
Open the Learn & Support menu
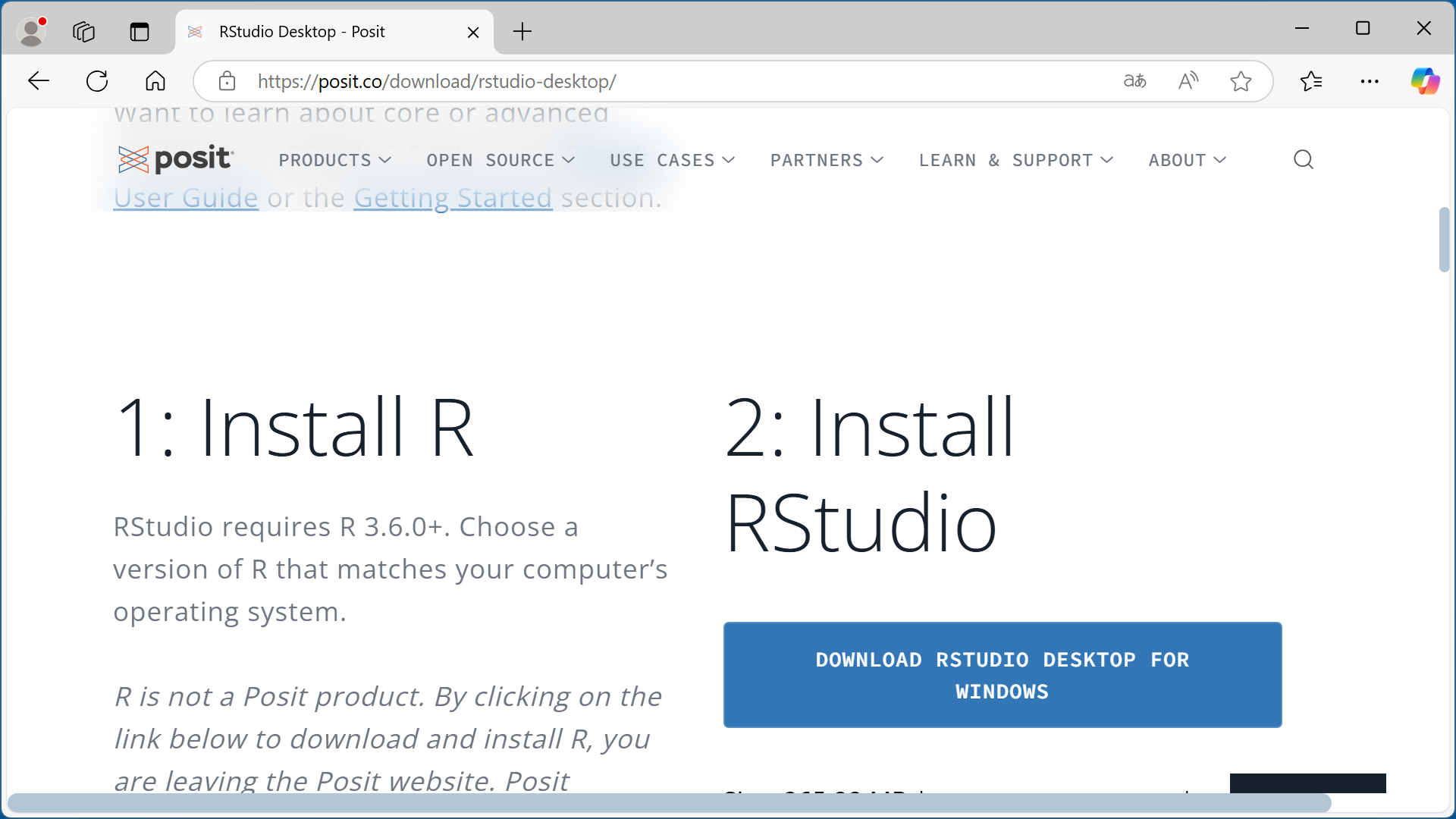(x=1015, y=160)
